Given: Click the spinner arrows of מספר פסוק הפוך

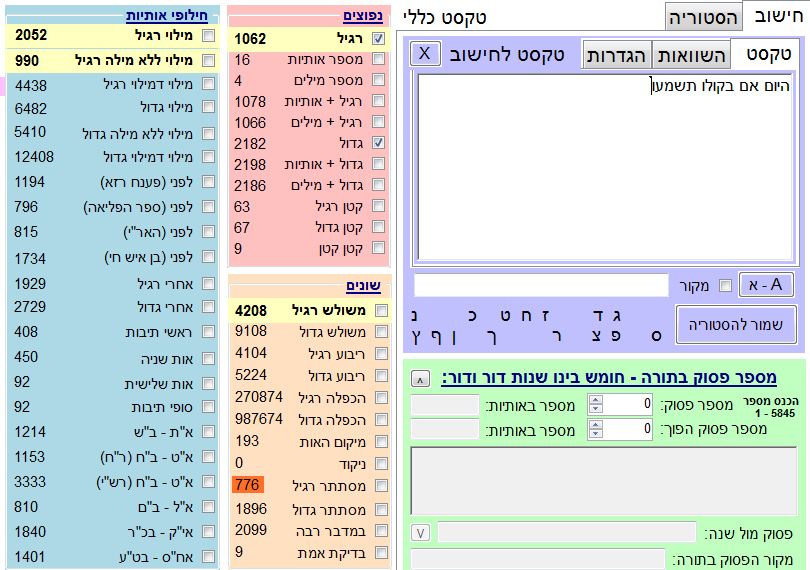Looking at the screenshot, I should tap(596, 429).
